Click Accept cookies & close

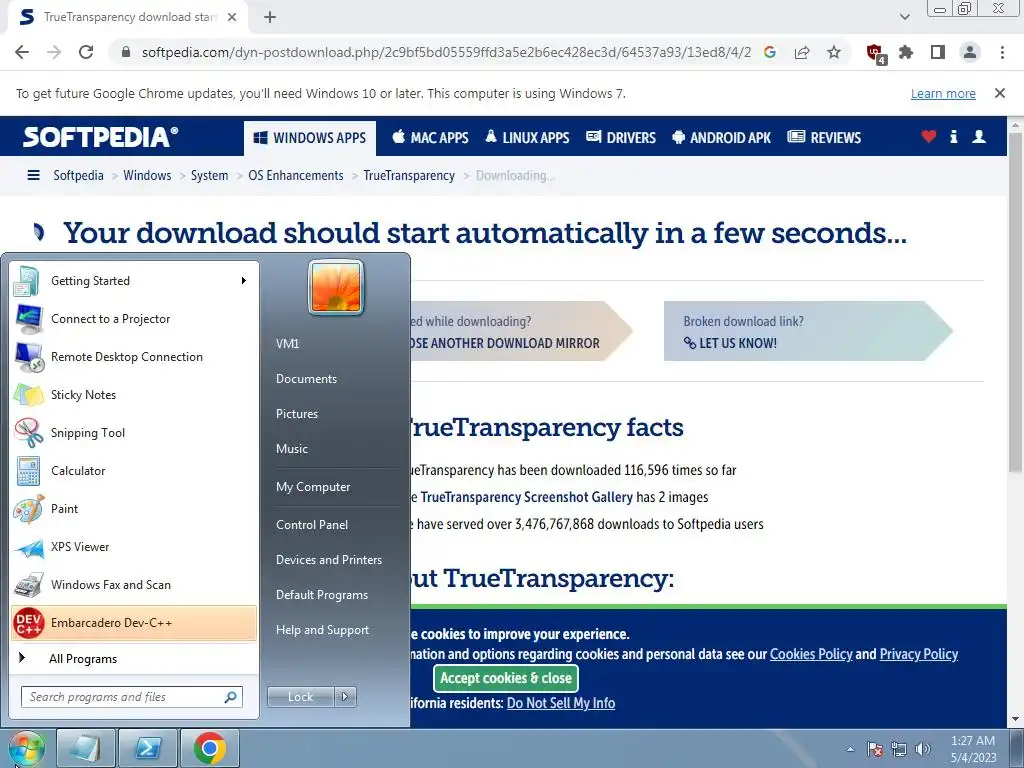(x=506, y=678)
